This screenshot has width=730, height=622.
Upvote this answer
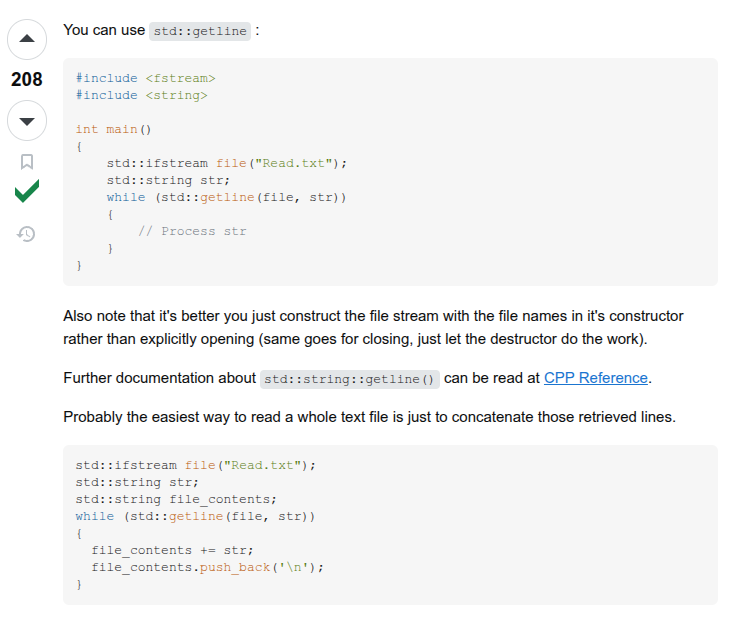[x=27, y=40]
